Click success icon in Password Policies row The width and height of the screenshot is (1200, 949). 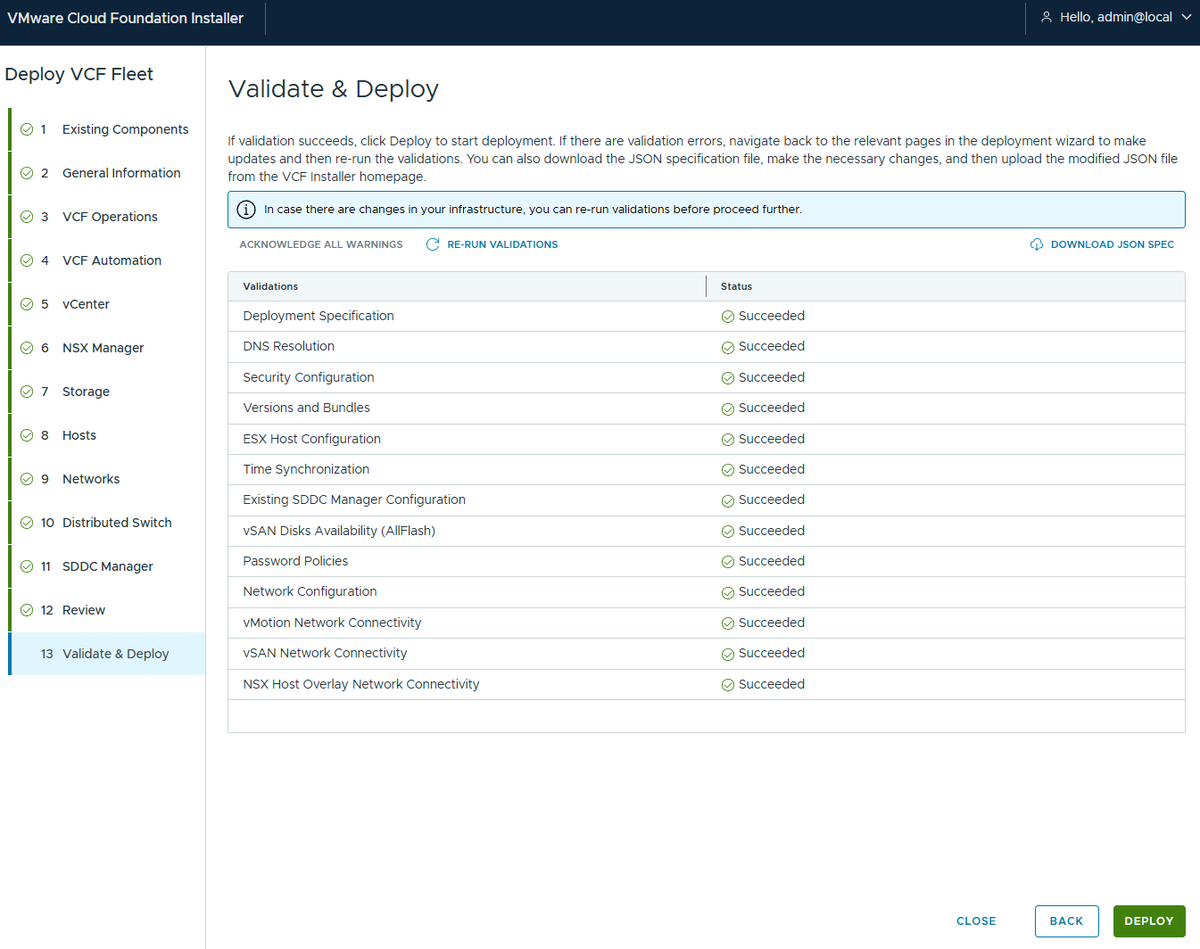pos(728,562)
